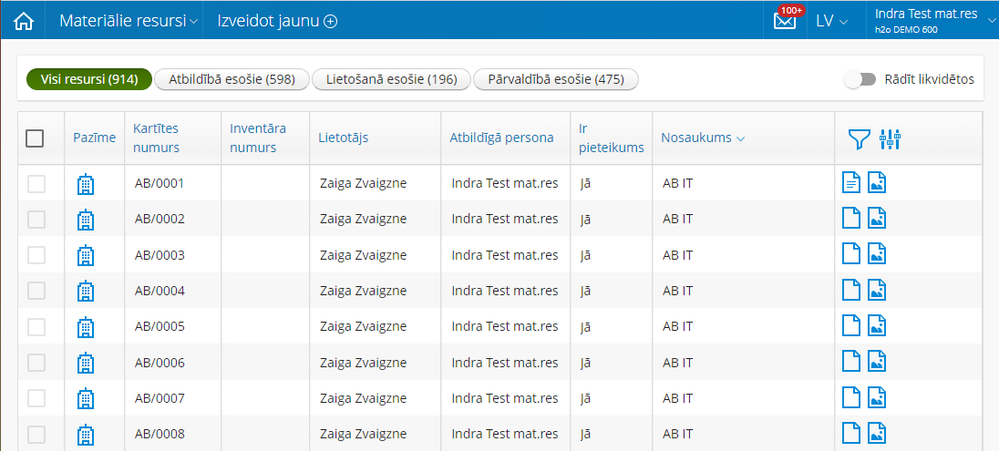Viewport: 999px width, 451px height.
Task: Open the mail notifications envelope
Action: tap(785, 20)
